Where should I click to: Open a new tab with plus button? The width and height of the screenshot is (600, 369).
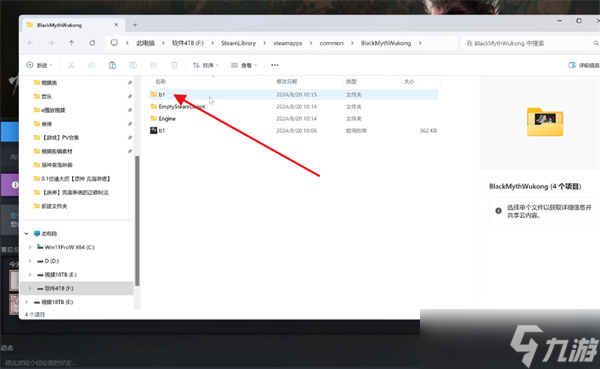click(x=135, y=25)
